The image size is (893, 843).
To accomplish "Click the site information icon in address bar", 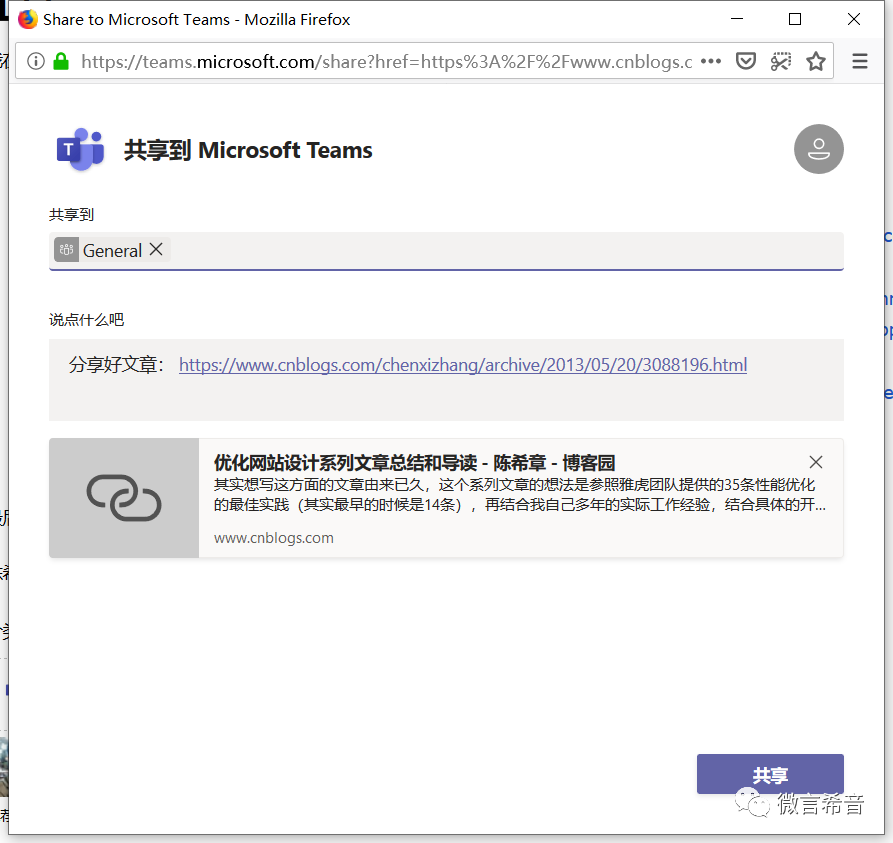I will [x=36, y=61].
